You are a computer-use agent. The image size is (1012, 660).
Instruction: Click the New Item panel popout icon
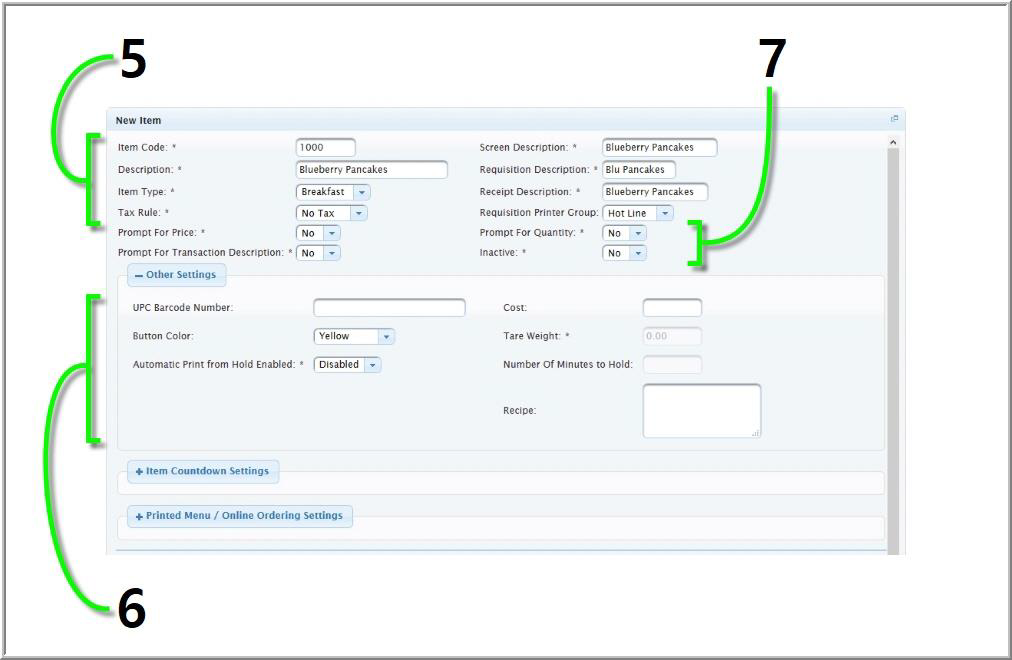click(x=895, y=119)
